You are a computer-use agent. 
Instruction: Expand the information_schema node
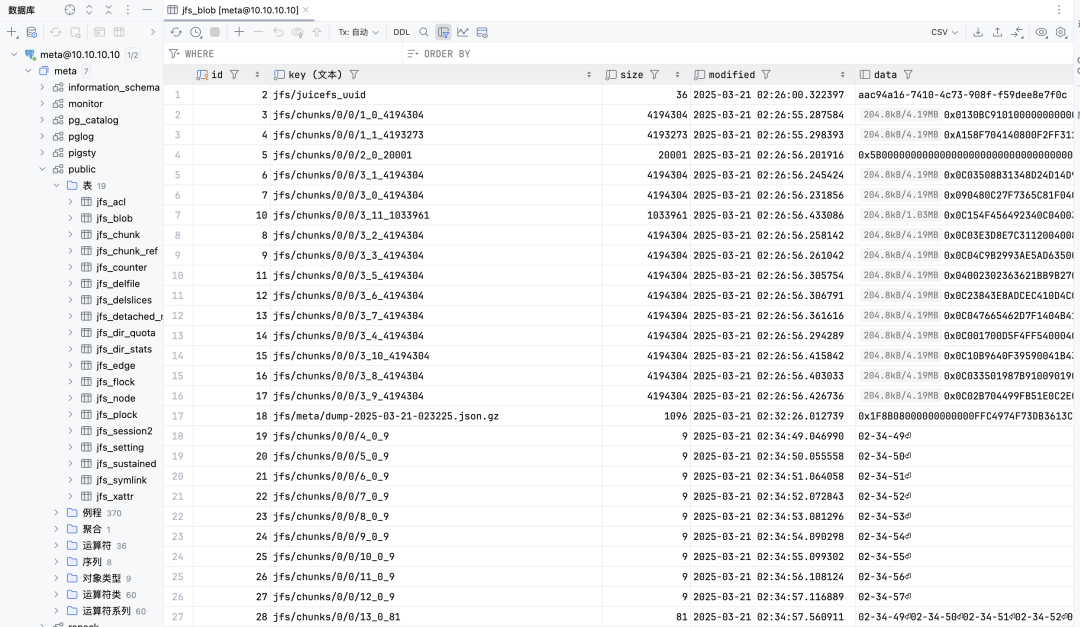tap(43, 88)
